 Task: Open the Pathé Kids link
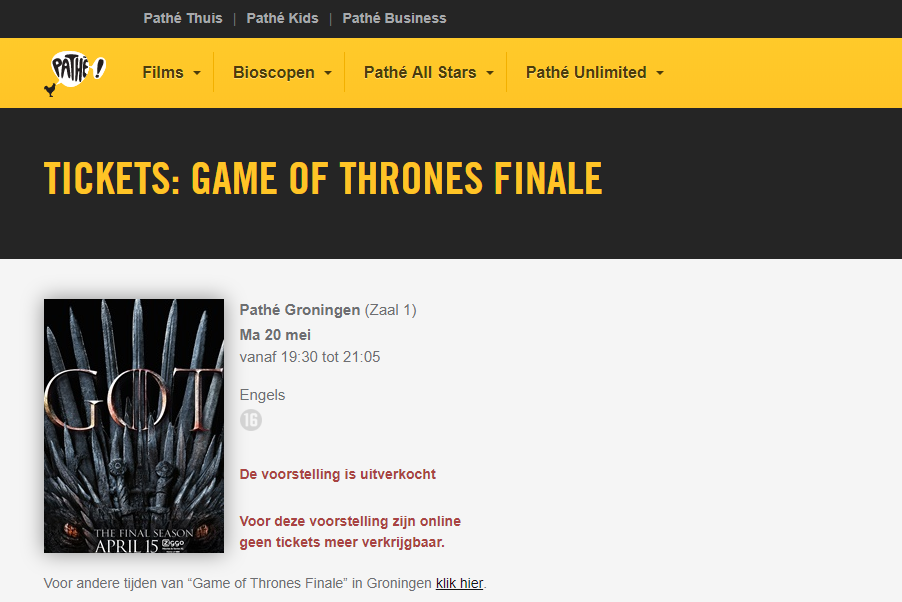coord(282,18)
